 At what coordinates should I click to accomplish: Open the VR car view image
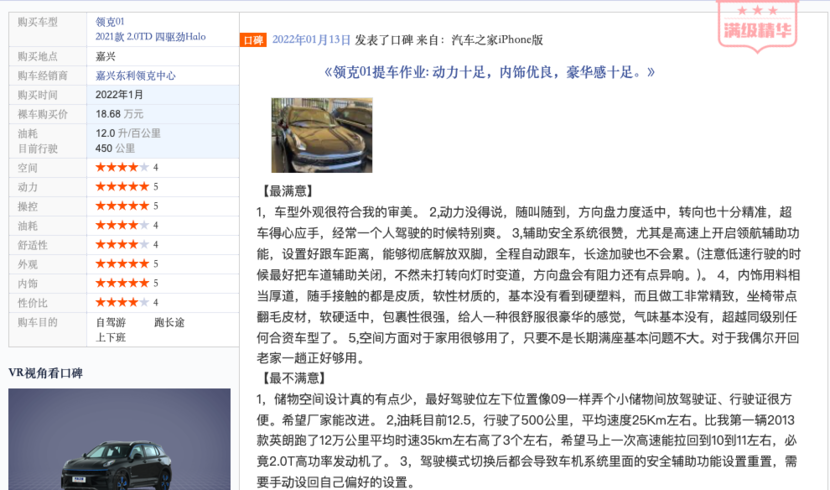click(119, 439)
